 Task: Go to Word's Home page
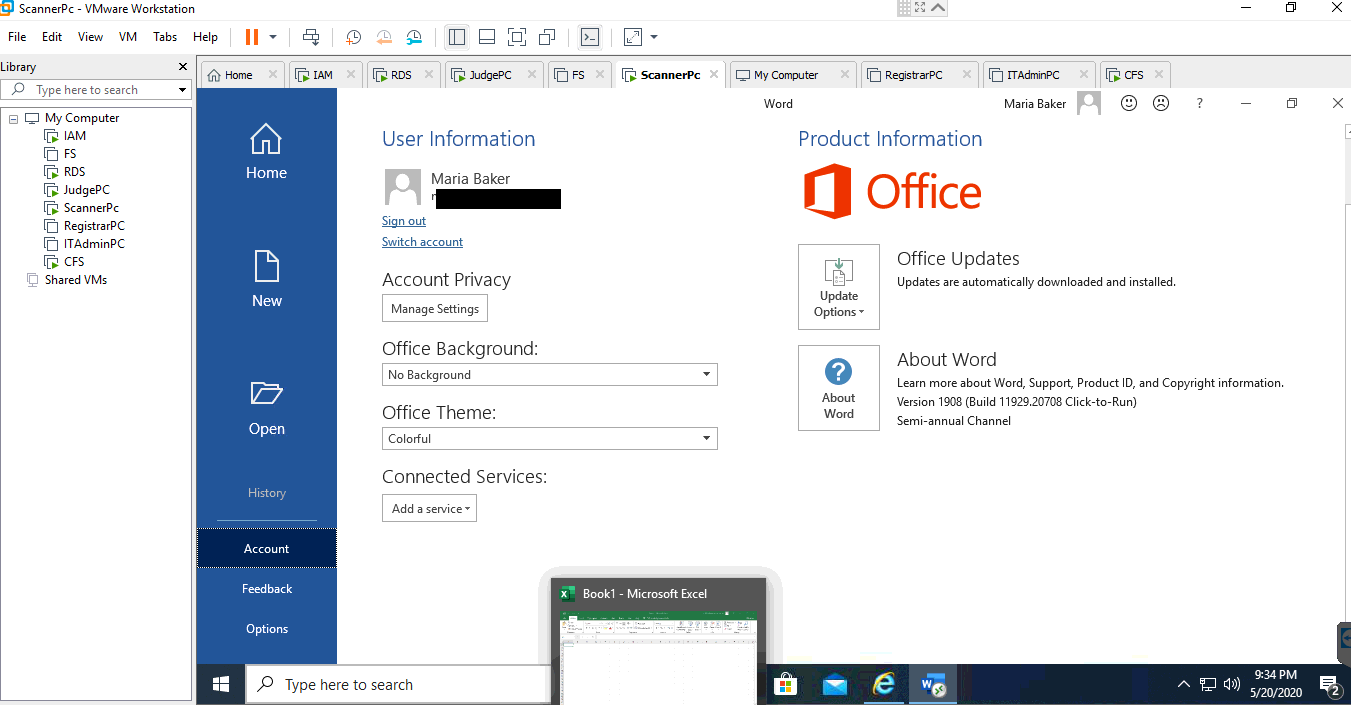tap(267, 152)
